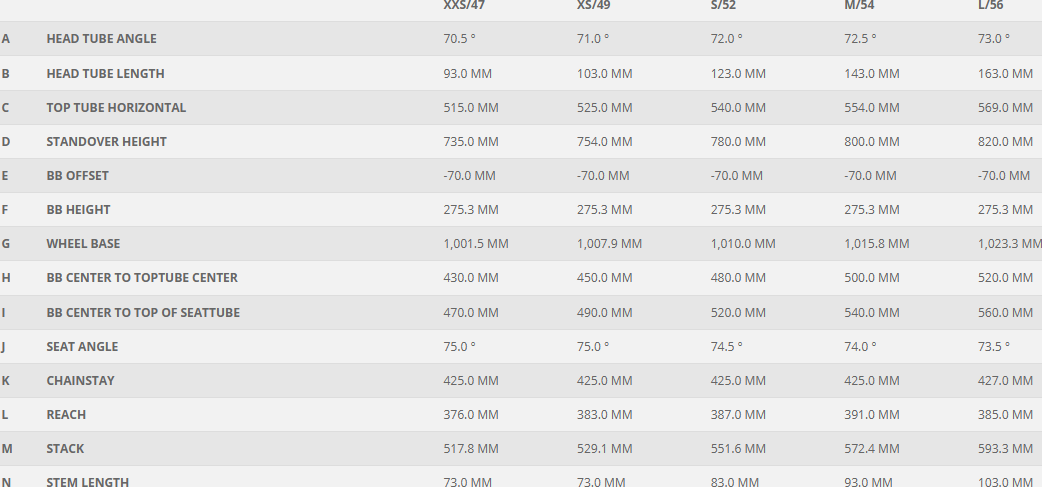This screenshot has height=487, width=1042.
Task: Click BB CENTER TO TOP OF SEATTUBE label
Action: point(143,313)
